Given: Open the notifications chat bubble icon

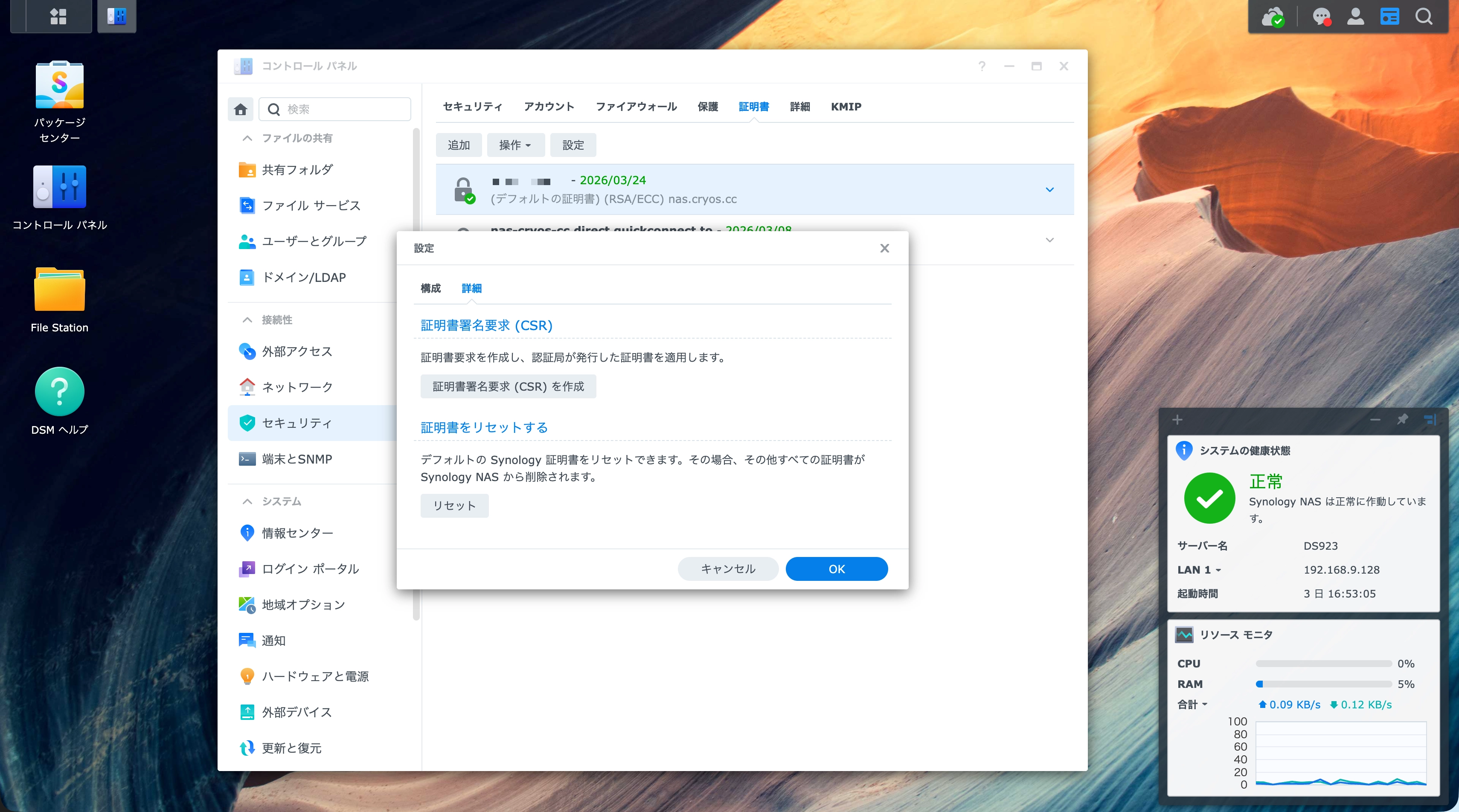Looking at the screenshot, I should [1321, 16].
